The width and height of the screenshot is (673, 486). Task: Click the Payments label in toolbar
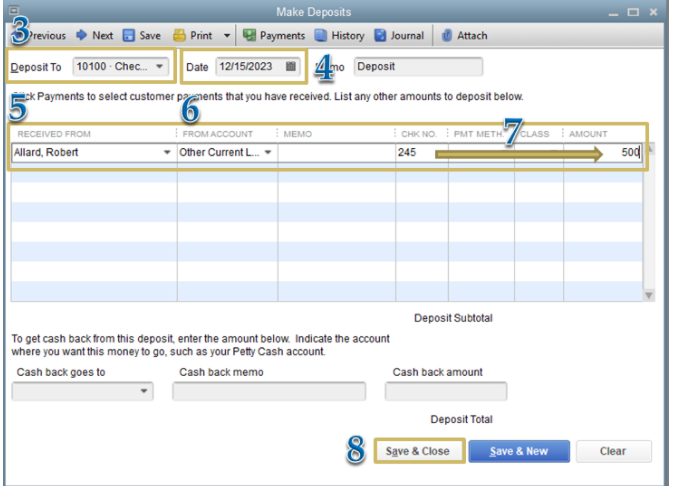[x=282, y=36]
